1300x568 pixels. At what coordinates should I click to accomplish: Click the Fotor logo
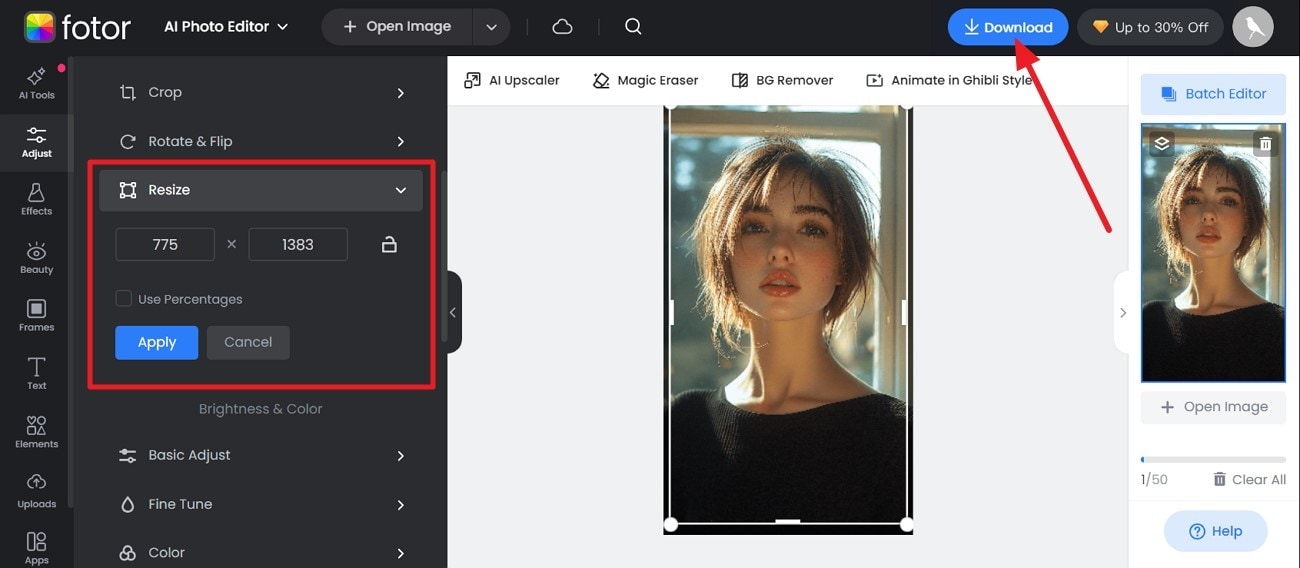[77, 27]
